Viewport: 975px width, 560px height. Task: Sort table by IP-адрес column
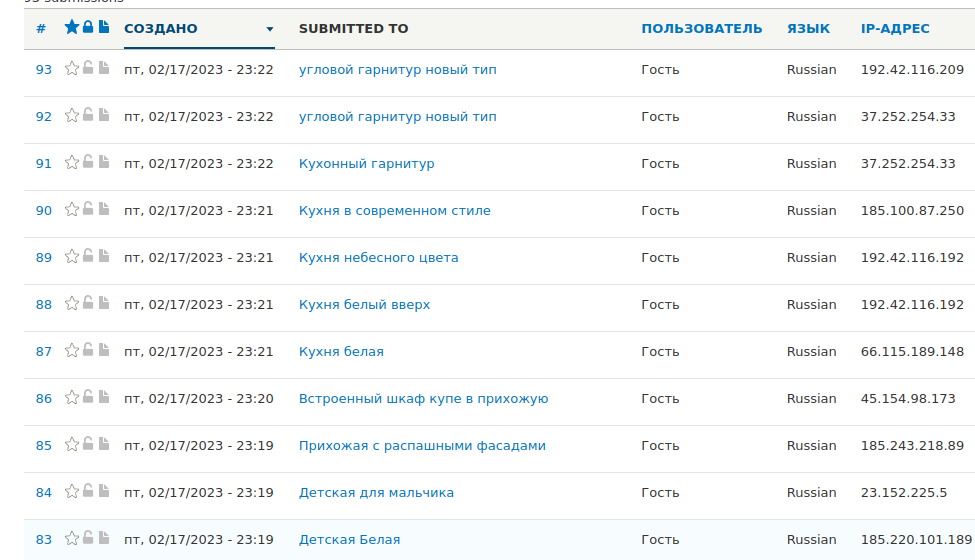click(895, 29)
